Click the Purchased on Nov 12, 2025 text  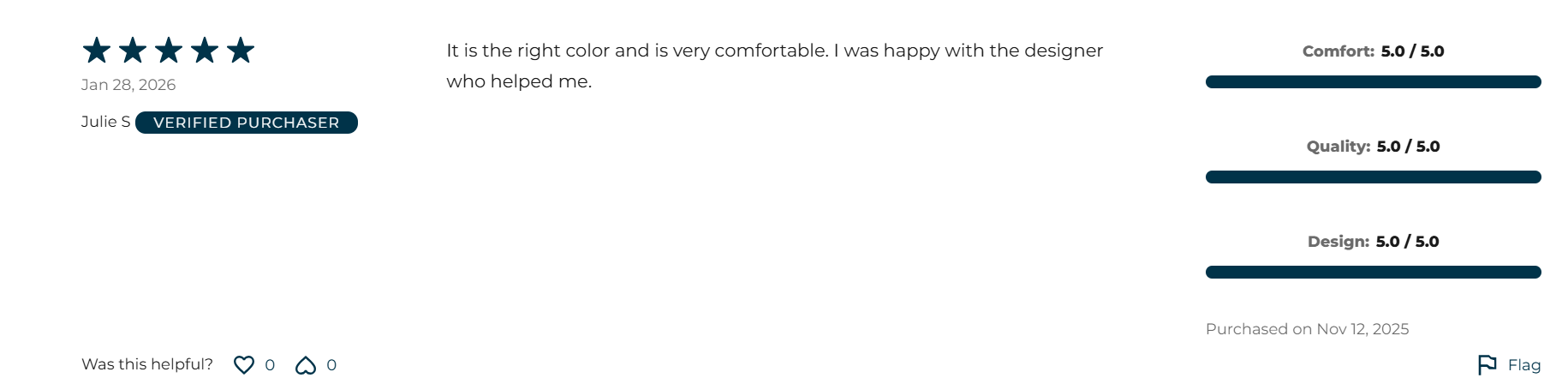(x=1307, y=329)
